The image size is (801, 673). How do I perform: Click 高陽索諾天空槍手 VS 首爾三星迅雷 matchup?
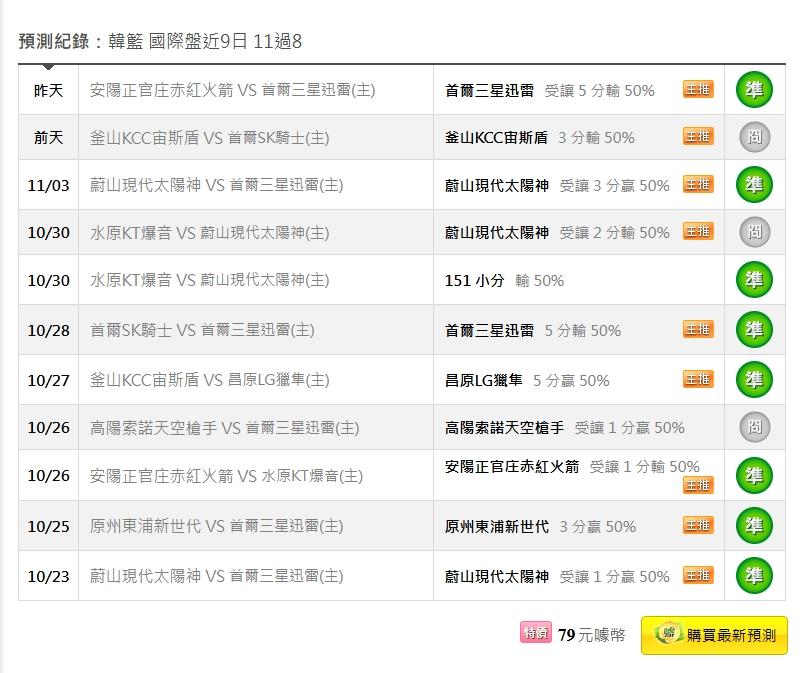(225, 428)
